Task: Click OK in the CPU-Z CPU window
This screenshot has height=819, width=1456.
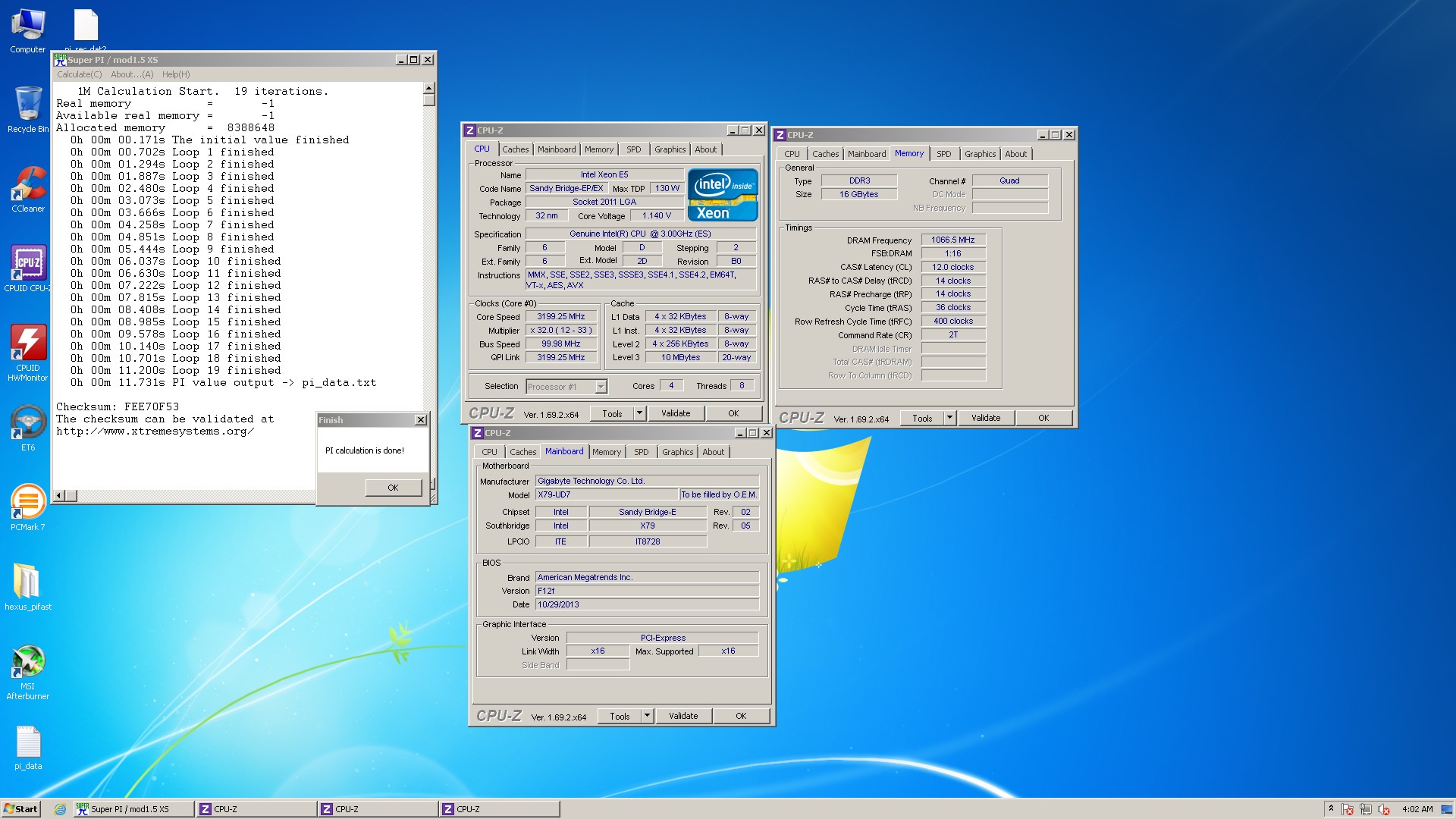Action: coord(733,414)
